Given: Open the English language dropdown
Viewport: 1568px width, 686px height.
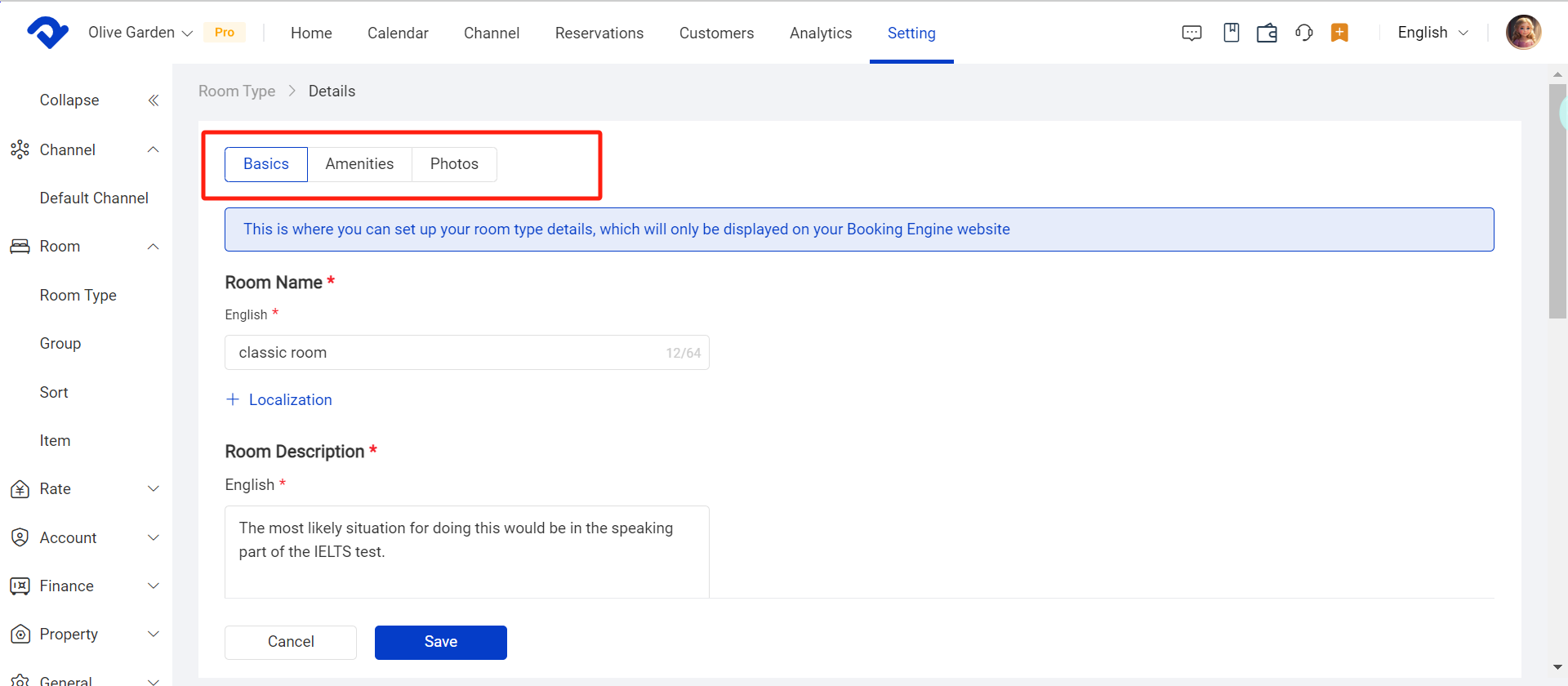Looking at the screenshot, I should click(x=1432, y=33).
